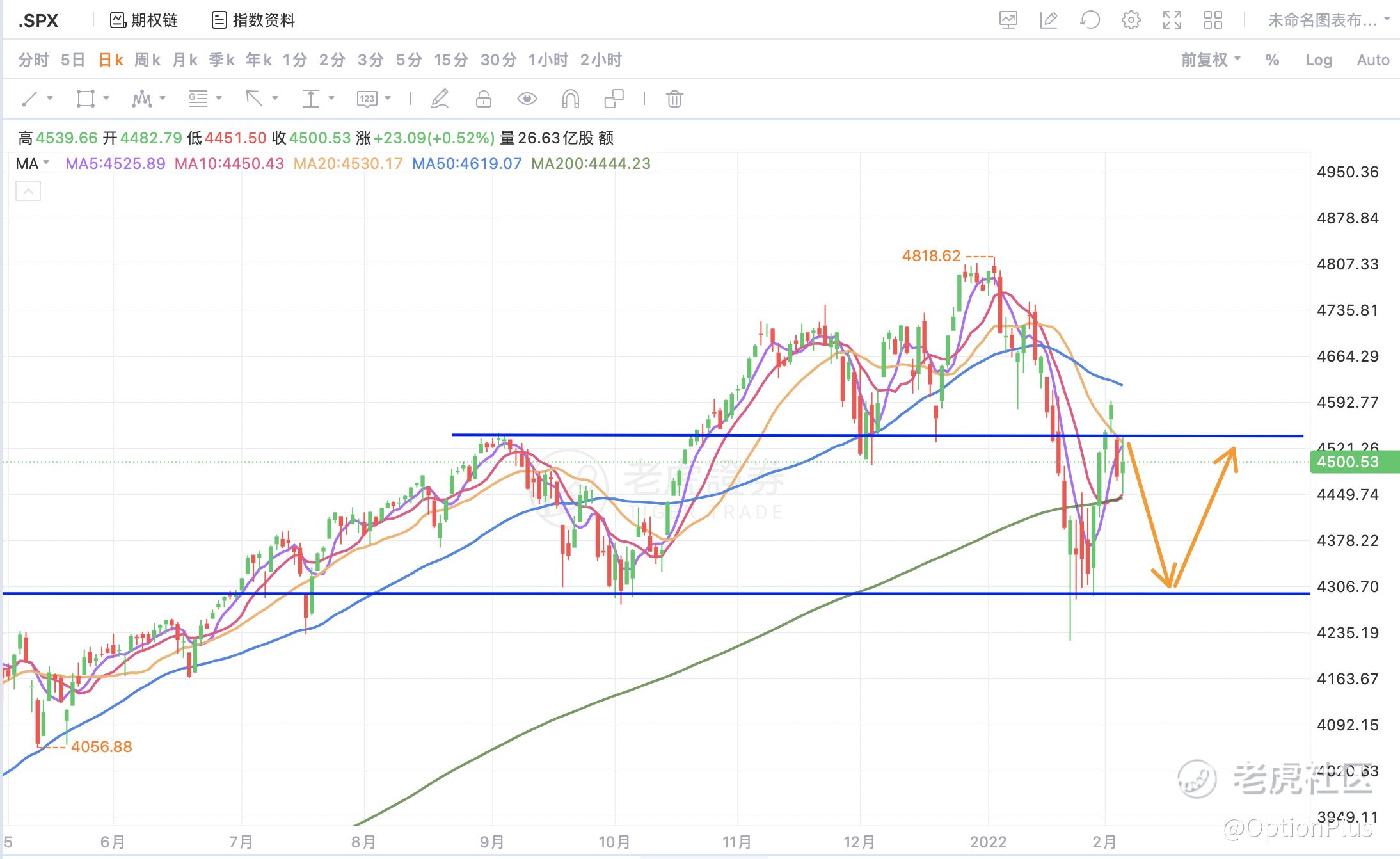Delete drawings with trash icon

674,99
